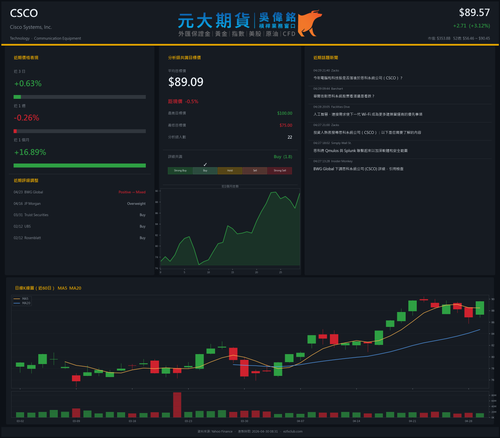
Task: Click the JP Morgan rating row
Action: tap(80, 203)
